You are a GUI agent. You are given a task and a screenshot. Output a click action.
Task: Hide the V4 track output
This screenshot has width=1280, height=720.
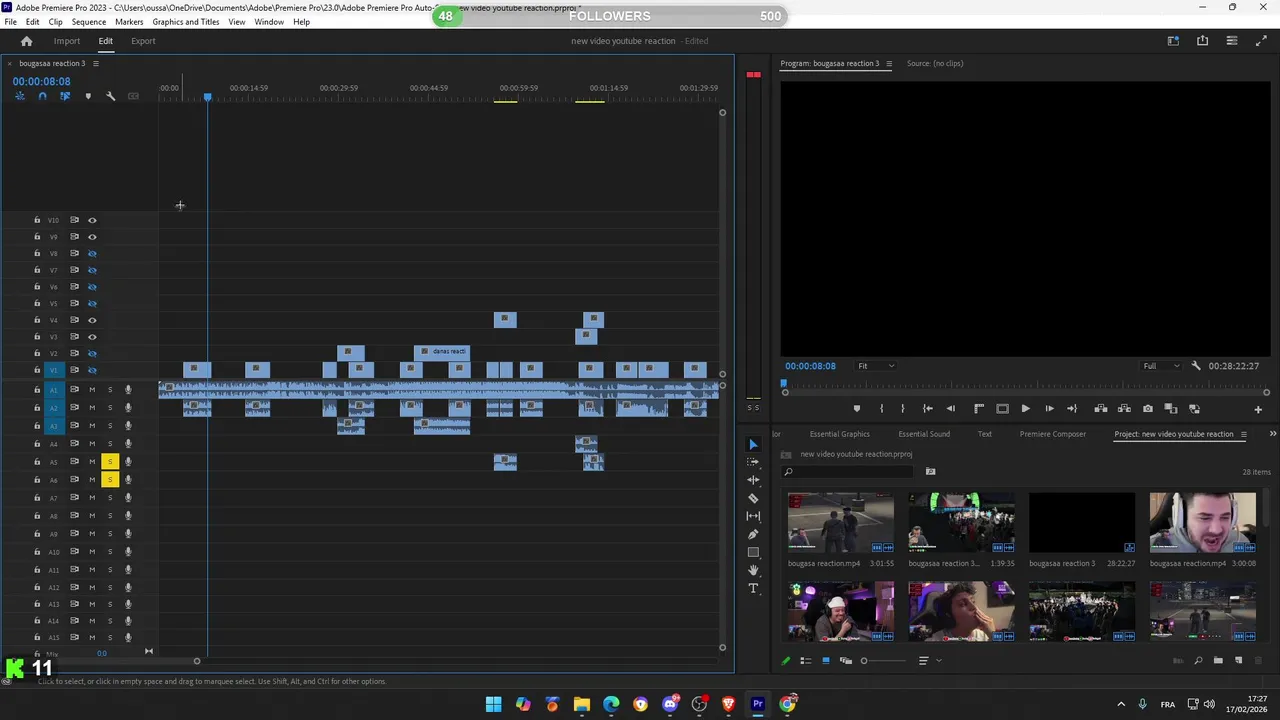[x=92, y=320]
